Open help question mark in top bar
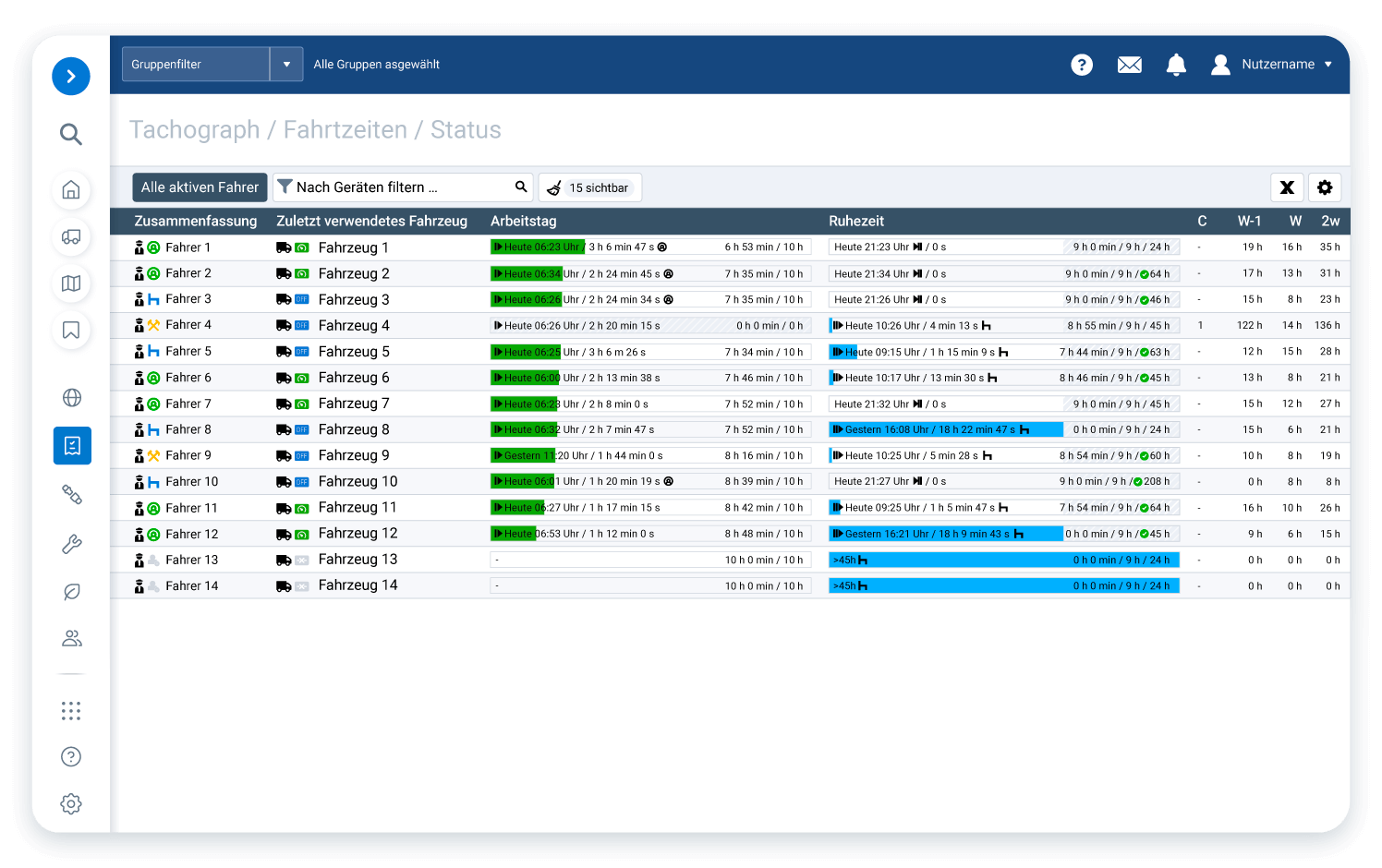 point(1082,65)
